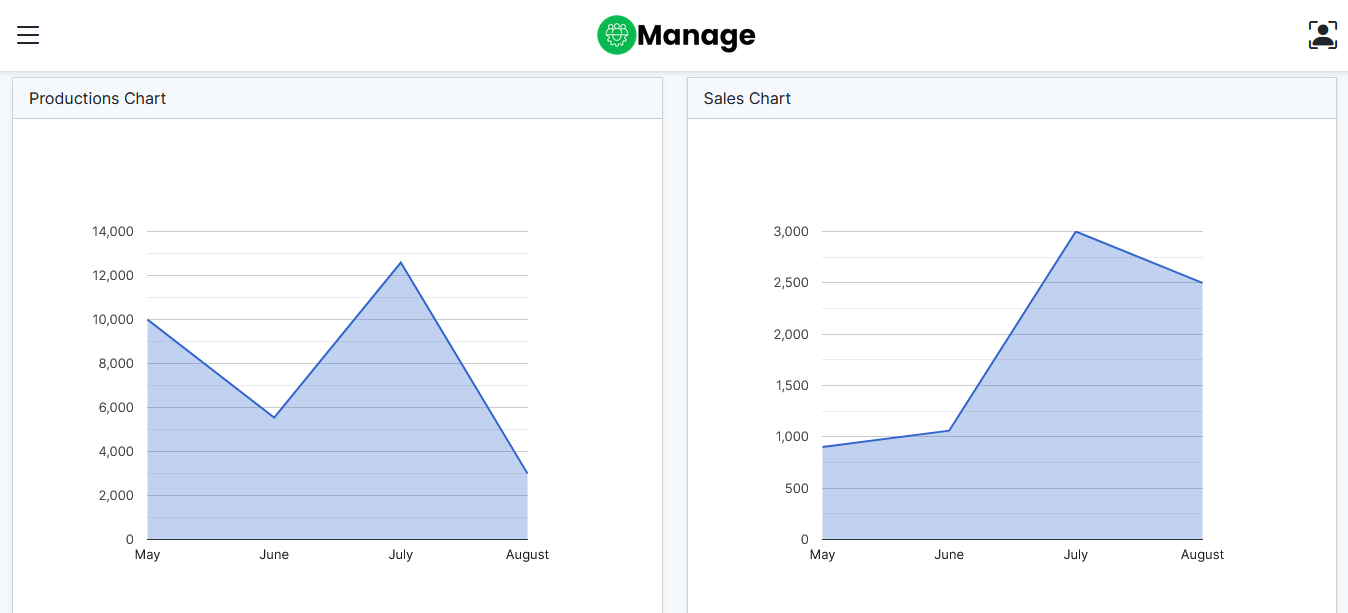
Task: Click the Manage brand title text
Action: 696,36
